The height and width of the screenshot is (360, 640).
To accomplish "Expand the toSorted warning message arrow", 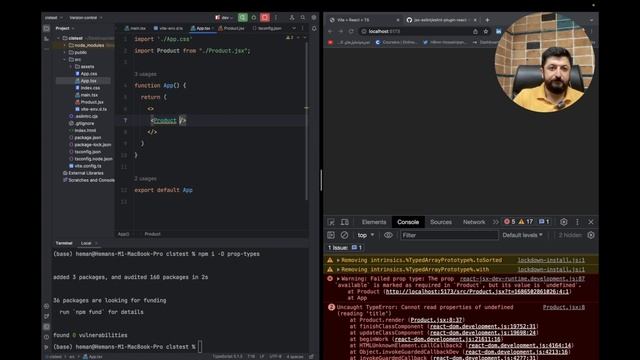I will (x=338, y=260).
